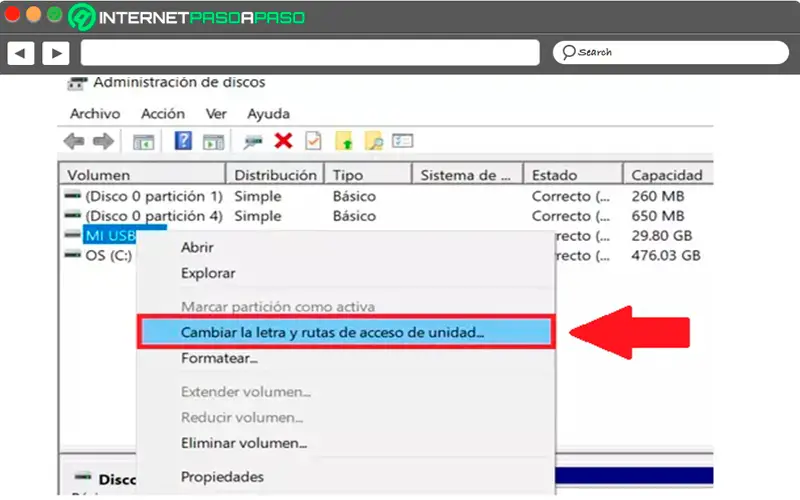This screenshot has height=500, width=800.
Task: Open the Ver menu
Action: pos(216,114)
